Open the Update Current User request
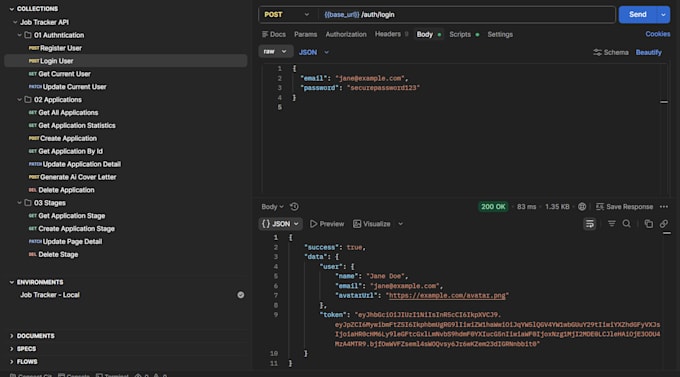680x377 pixels. coord(126,87)
